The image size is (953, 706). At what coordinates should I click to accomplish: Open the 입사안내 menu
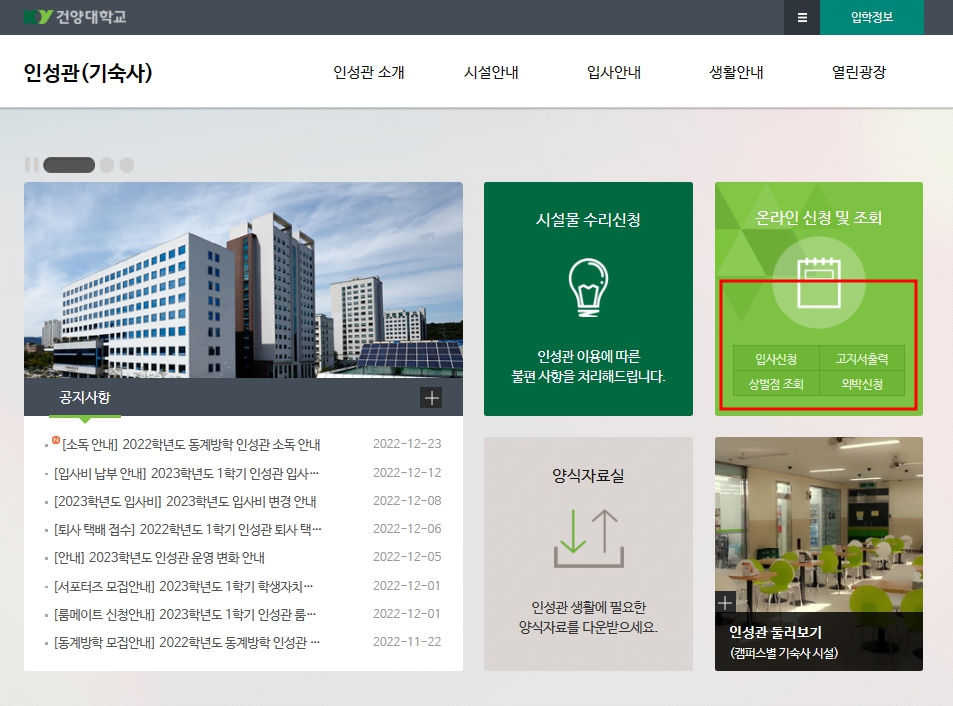pos(614,72)
